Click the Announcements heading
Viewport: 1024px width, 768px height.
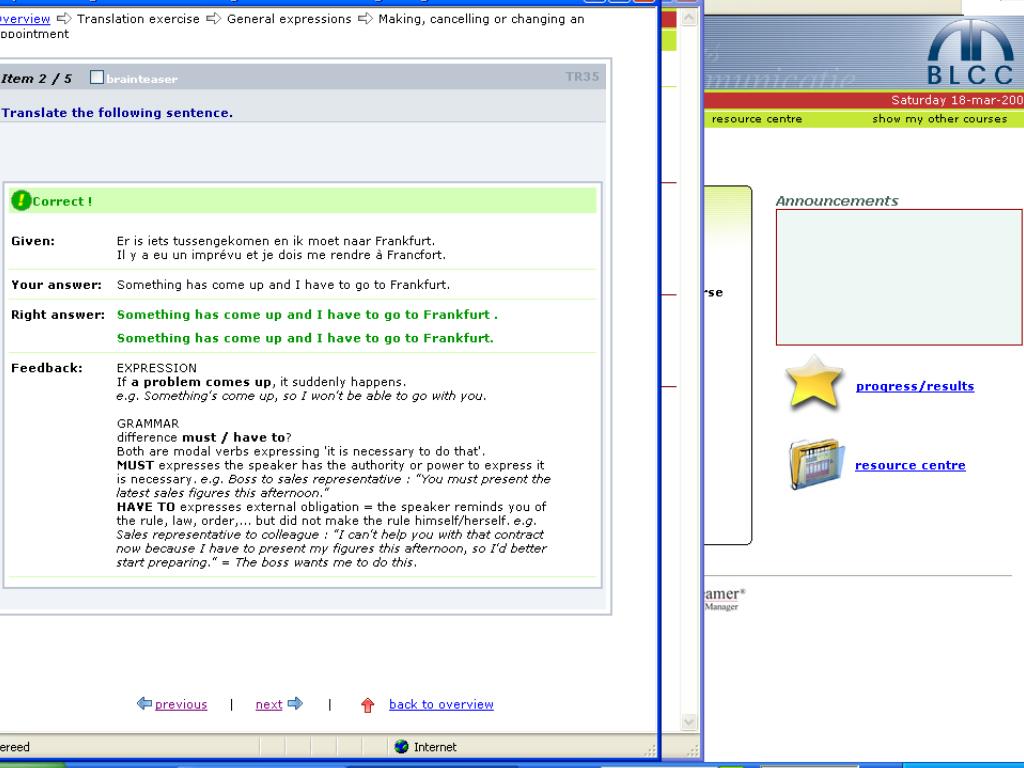837,200
